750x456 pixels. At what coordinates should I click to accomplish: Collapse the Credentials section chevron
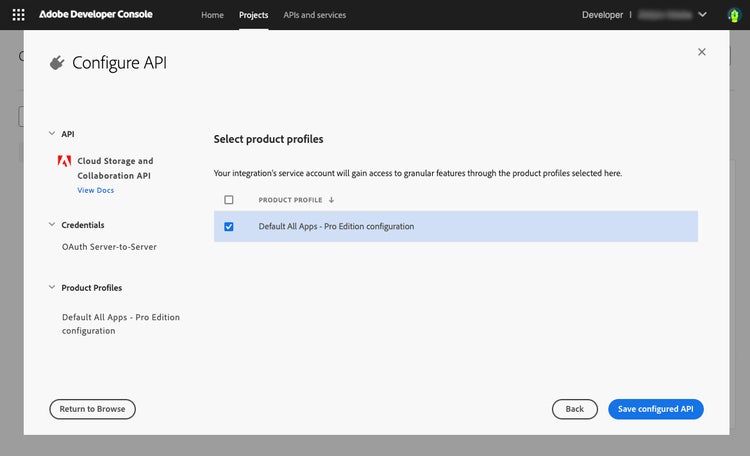pos(52,224)
